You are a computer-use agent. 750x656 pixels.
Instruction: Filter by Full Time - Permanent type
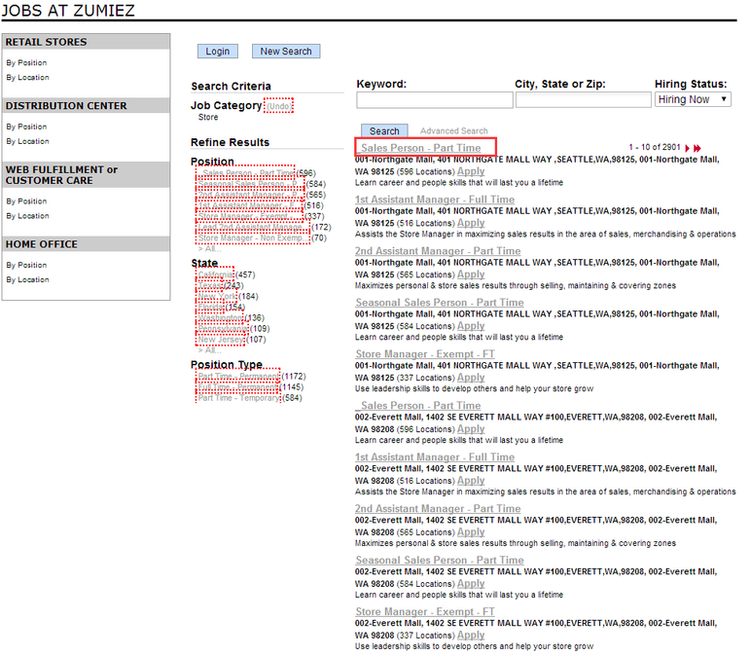pyautogui.click(x=238, y=388)
